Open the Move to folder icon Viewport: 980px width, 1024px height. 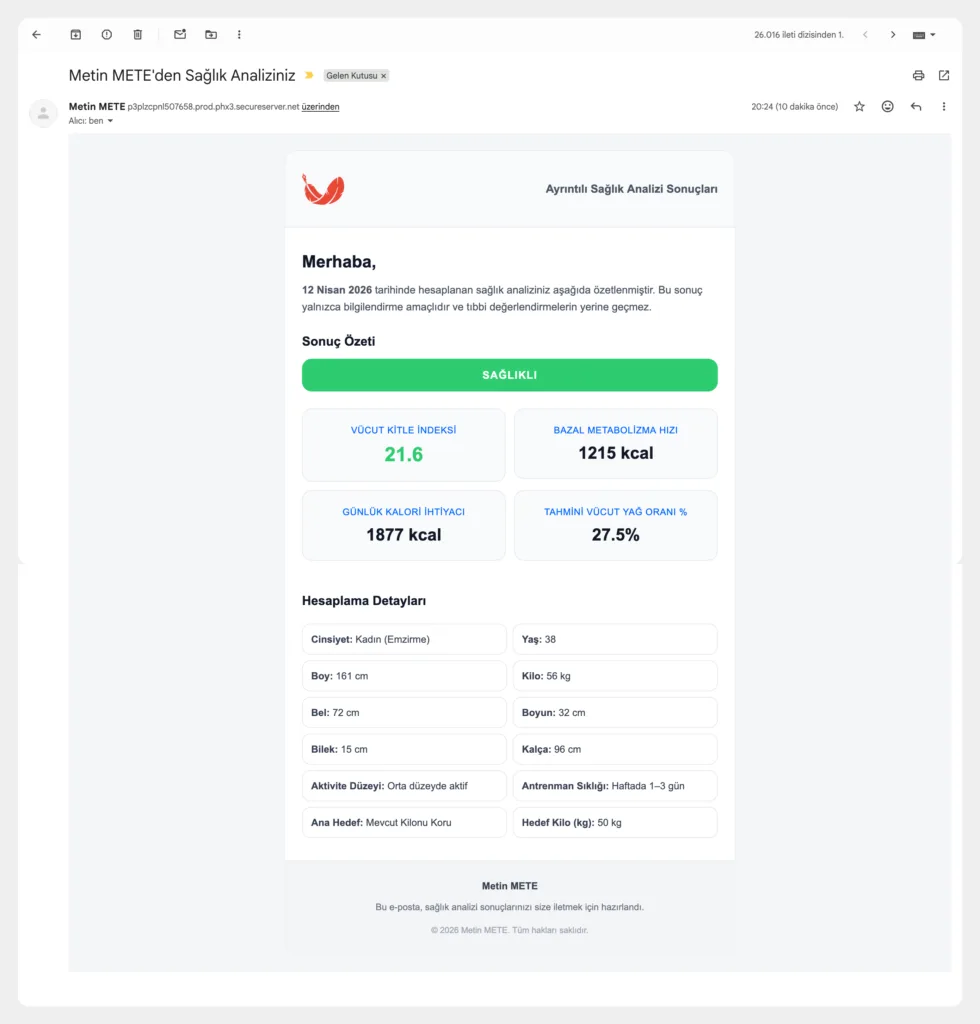[211, 34]
